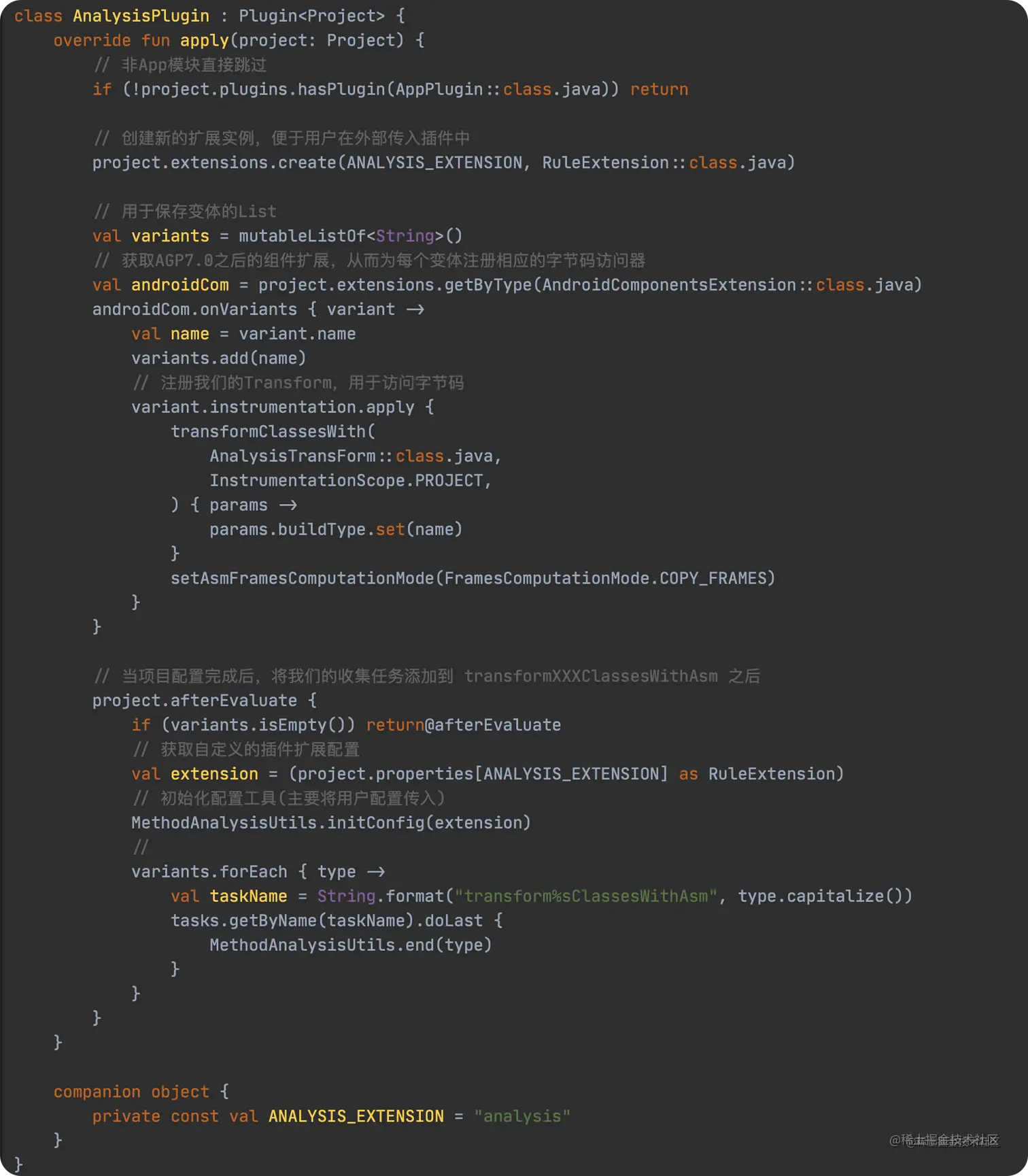The height and width of the screenshot is (1176, 1028).
Task: Click extension in its val declaration
Action: [x=213, y=775]
